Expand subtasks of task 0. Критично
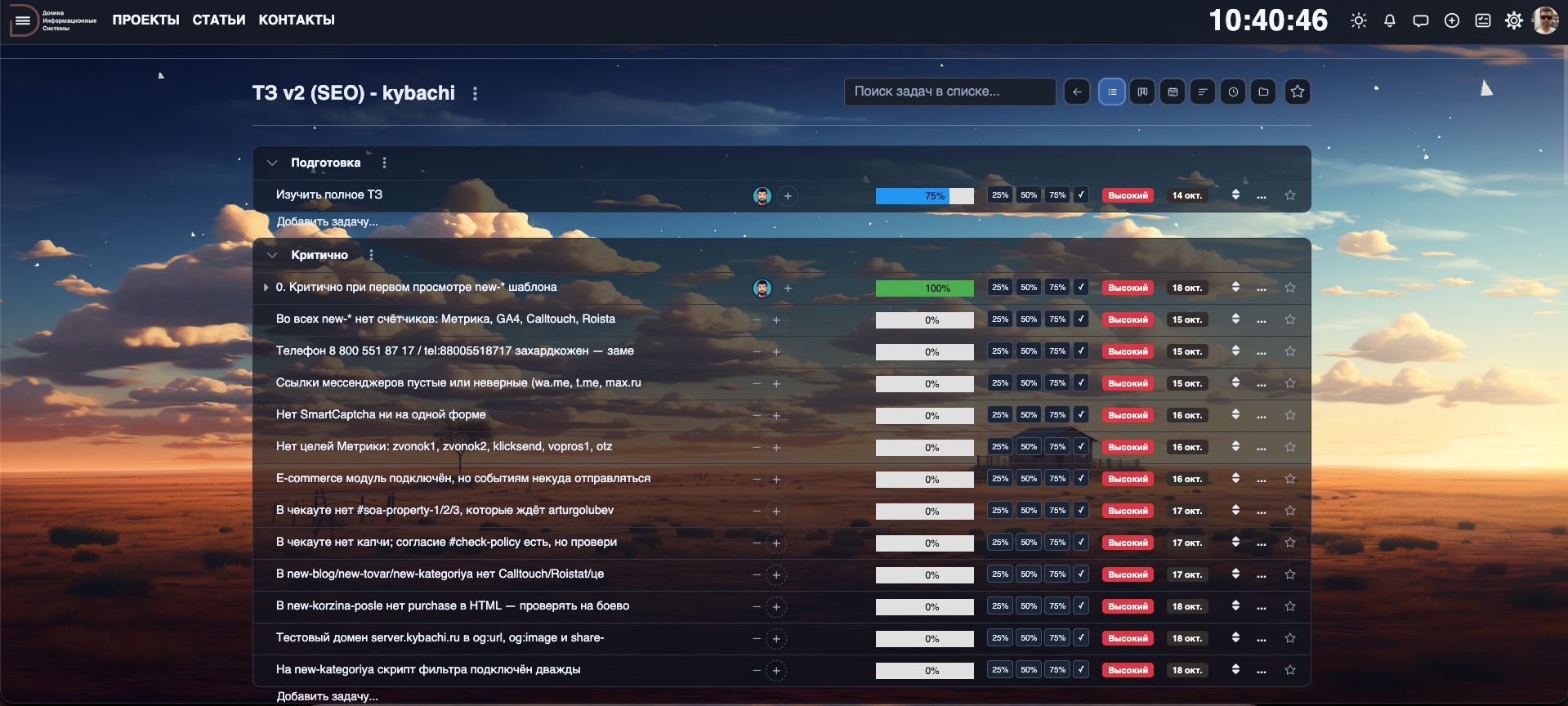This screenshot has width=1568, height=706. click(x=266, y=288)
